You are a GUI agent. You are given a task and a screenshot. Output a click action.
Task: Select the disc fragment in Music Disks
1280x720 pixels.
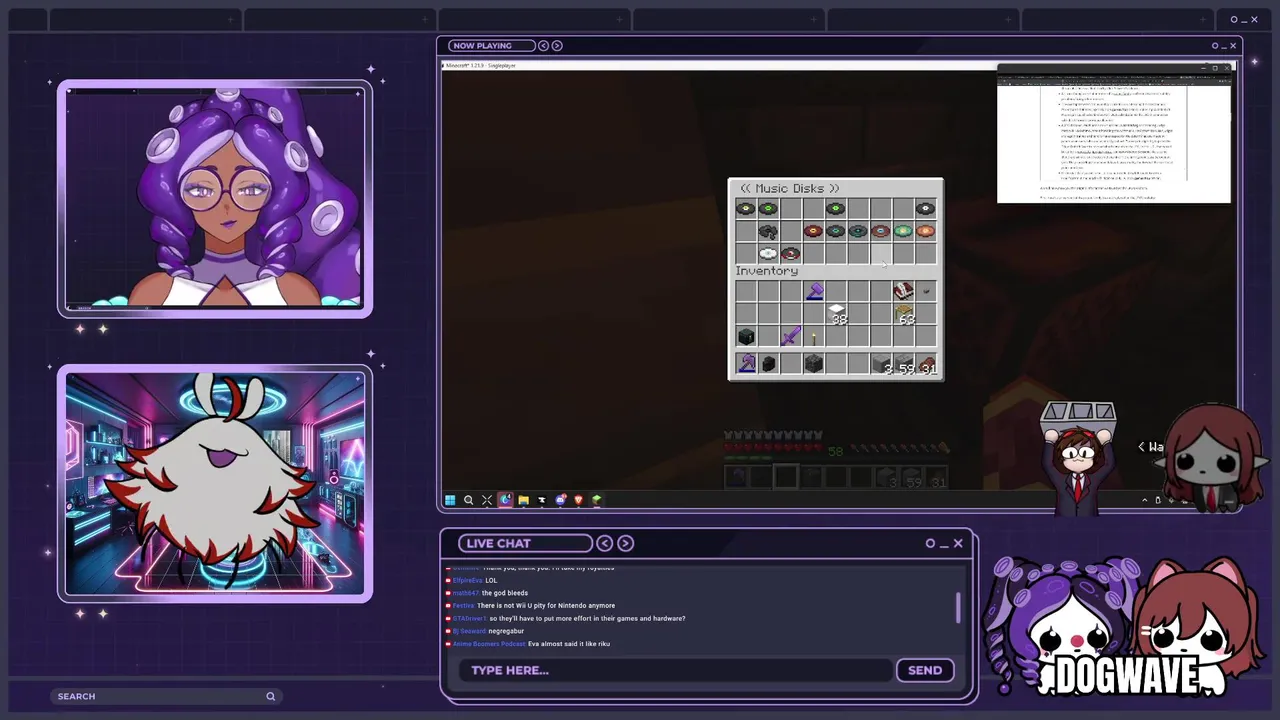[768, 231]
